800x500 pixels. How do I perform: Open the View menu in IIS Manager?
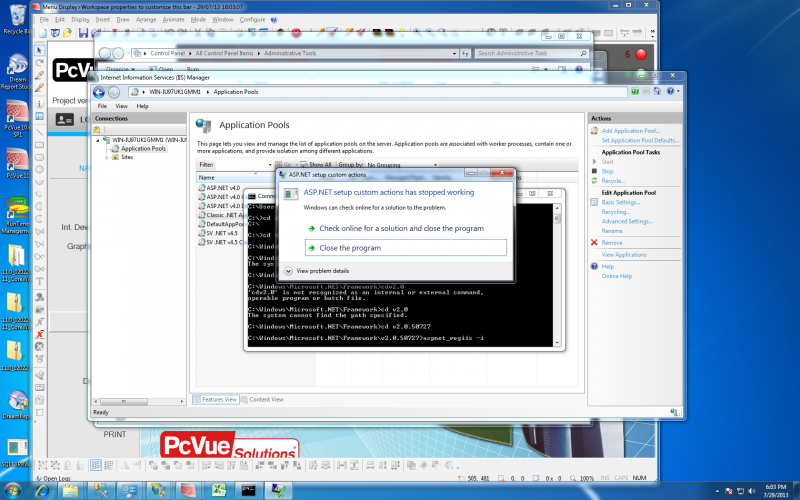pyautogui.click(x=121, y=106)
